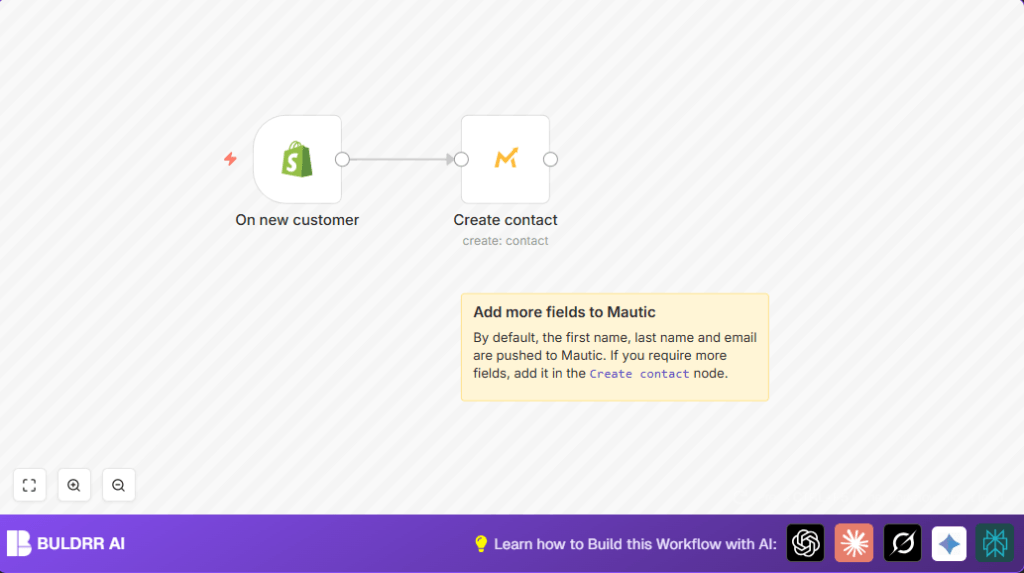Screen dimensions: 1024x573
Task: Zoom out of the workflow canvas
Action: (118, 485)
